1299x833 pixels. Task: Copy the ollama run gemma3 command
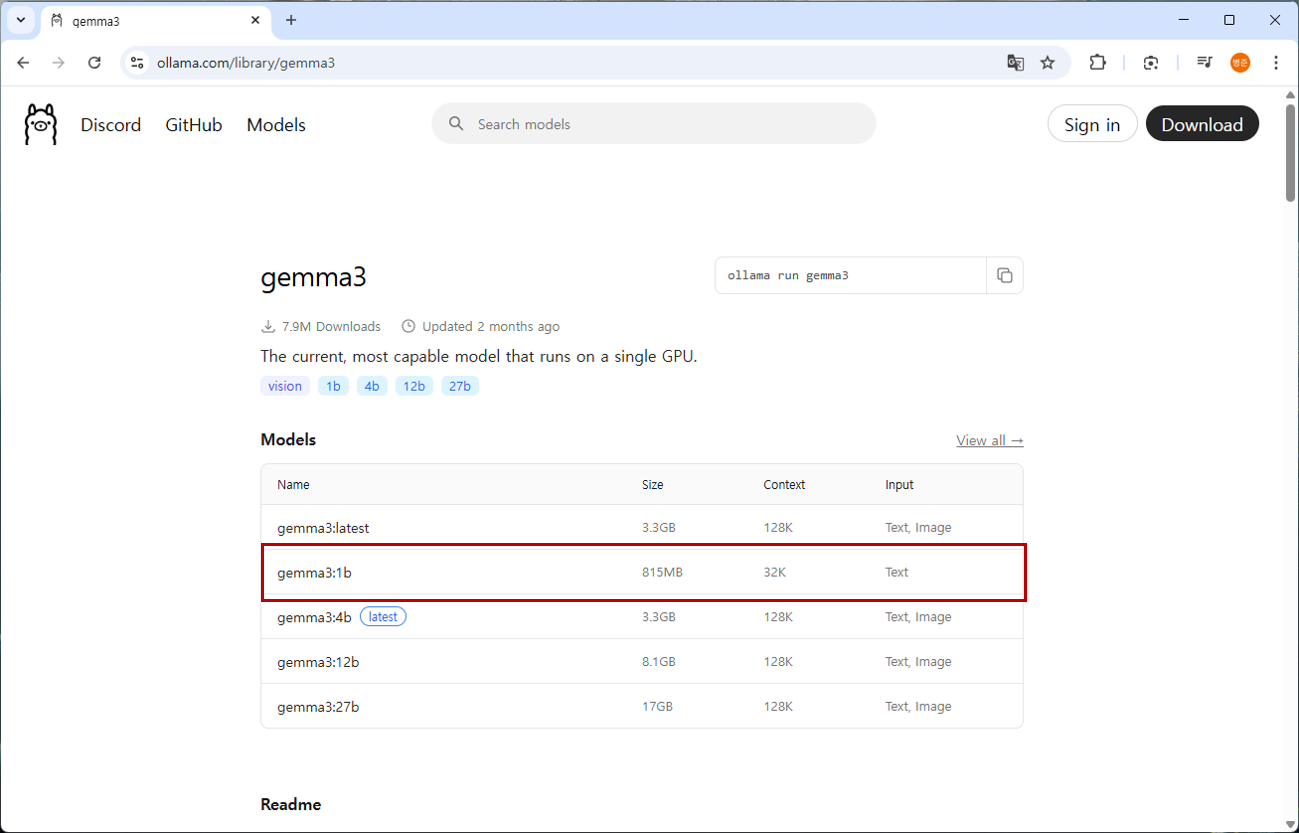pyautogui.click(x=1005, y=275)
